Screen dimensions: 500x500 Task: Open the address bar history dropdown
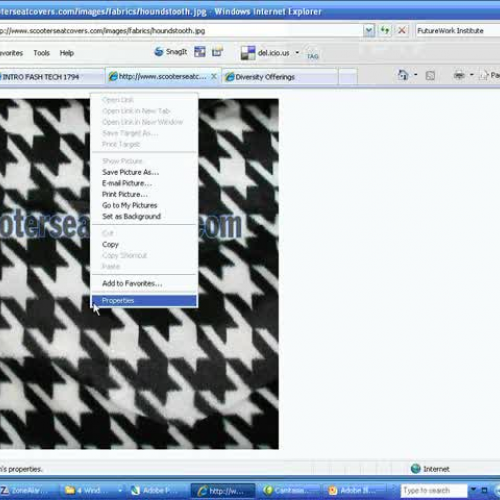click(x=369, y=30)
